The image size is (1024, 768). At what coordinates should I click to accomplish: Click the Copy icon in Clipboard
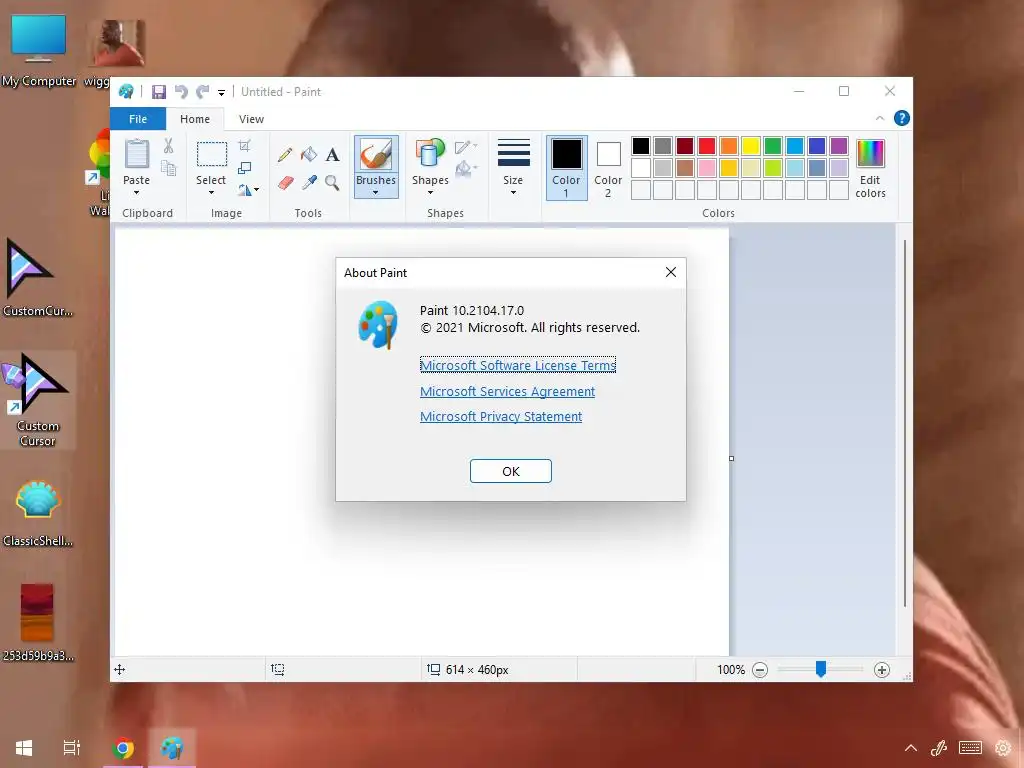coord(168,168)
